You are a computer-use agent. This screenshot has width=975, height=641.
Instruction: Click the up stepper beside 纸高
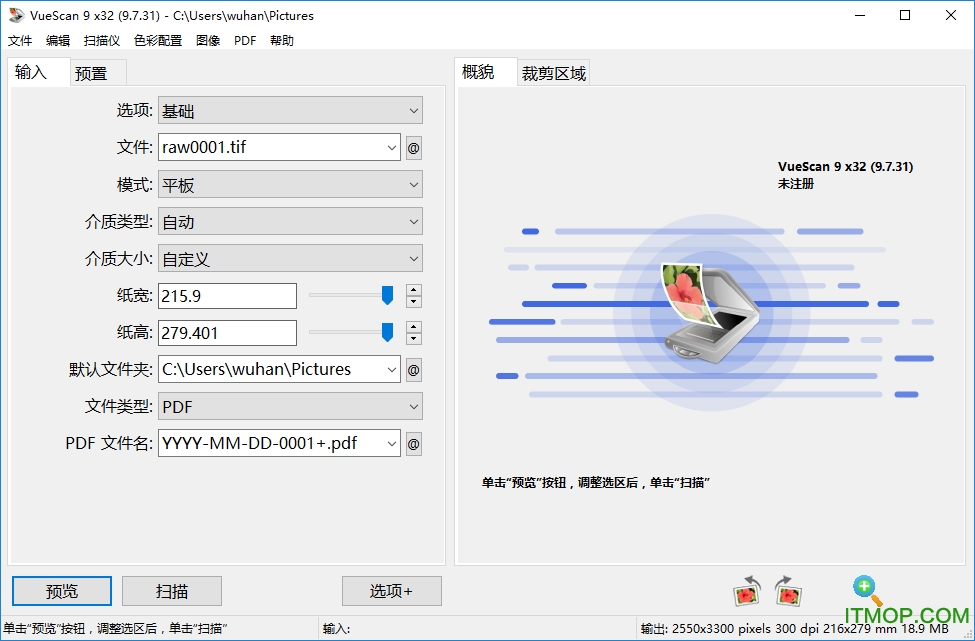pyautogui.click(x=413, y=327)
